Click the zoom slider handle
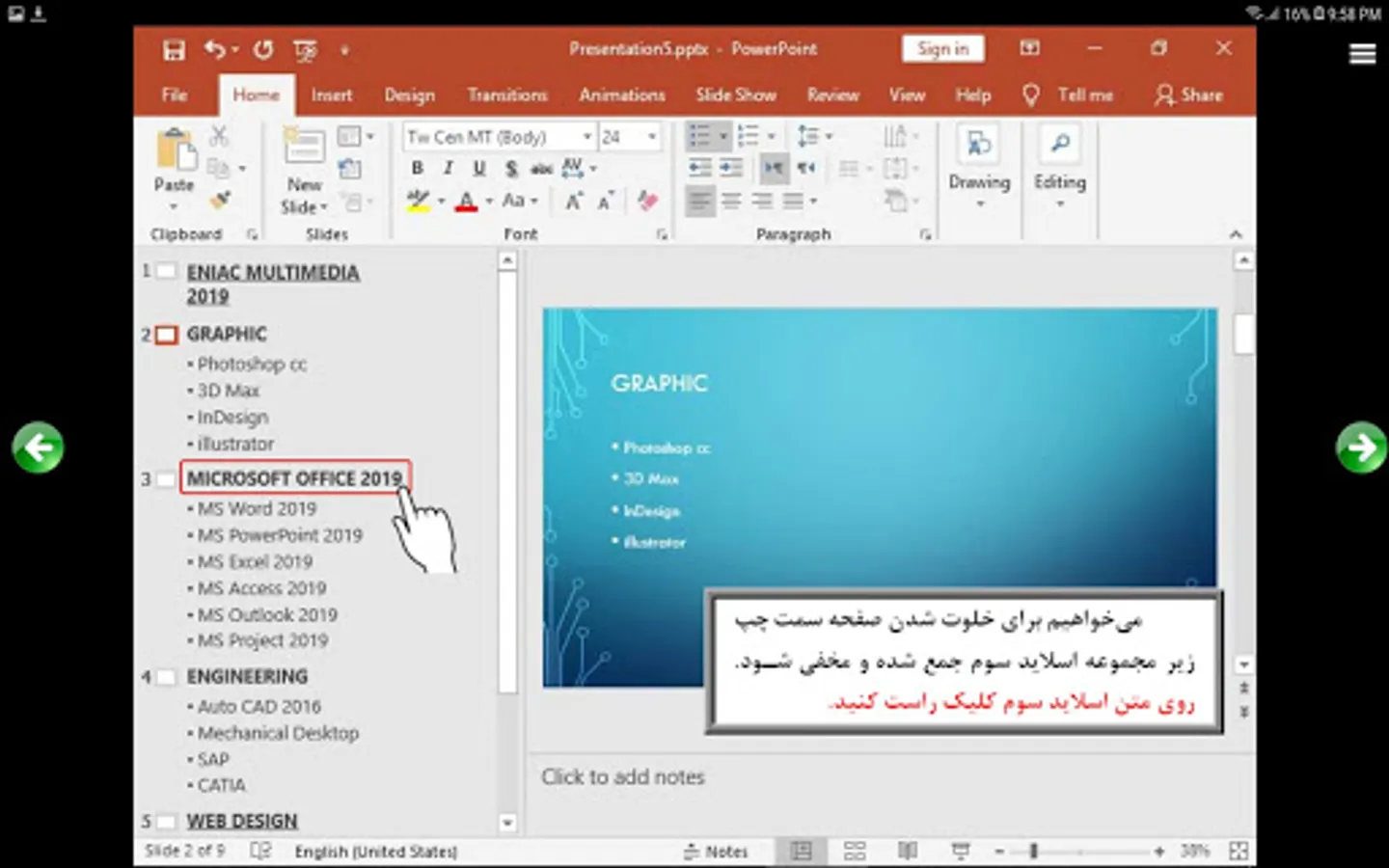The width and height of the screenshot is (1389, 868). (1033, 851)
